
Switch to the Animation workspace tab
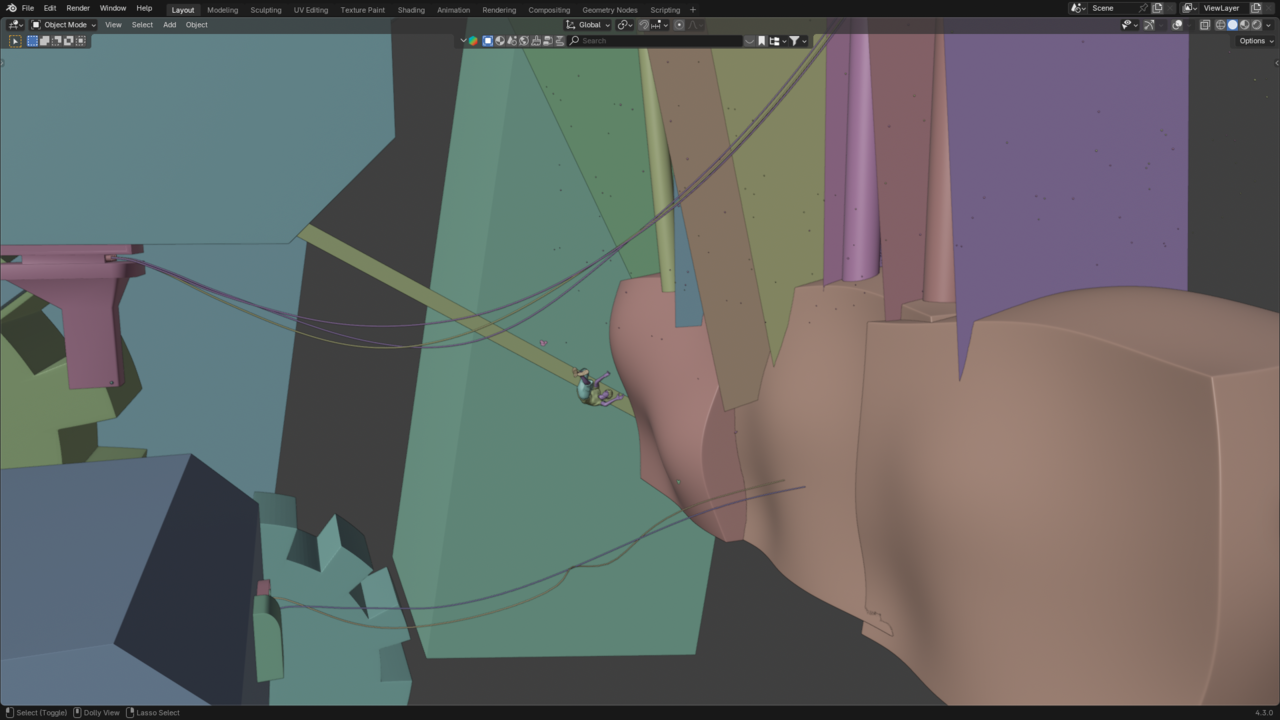(453, 10)
